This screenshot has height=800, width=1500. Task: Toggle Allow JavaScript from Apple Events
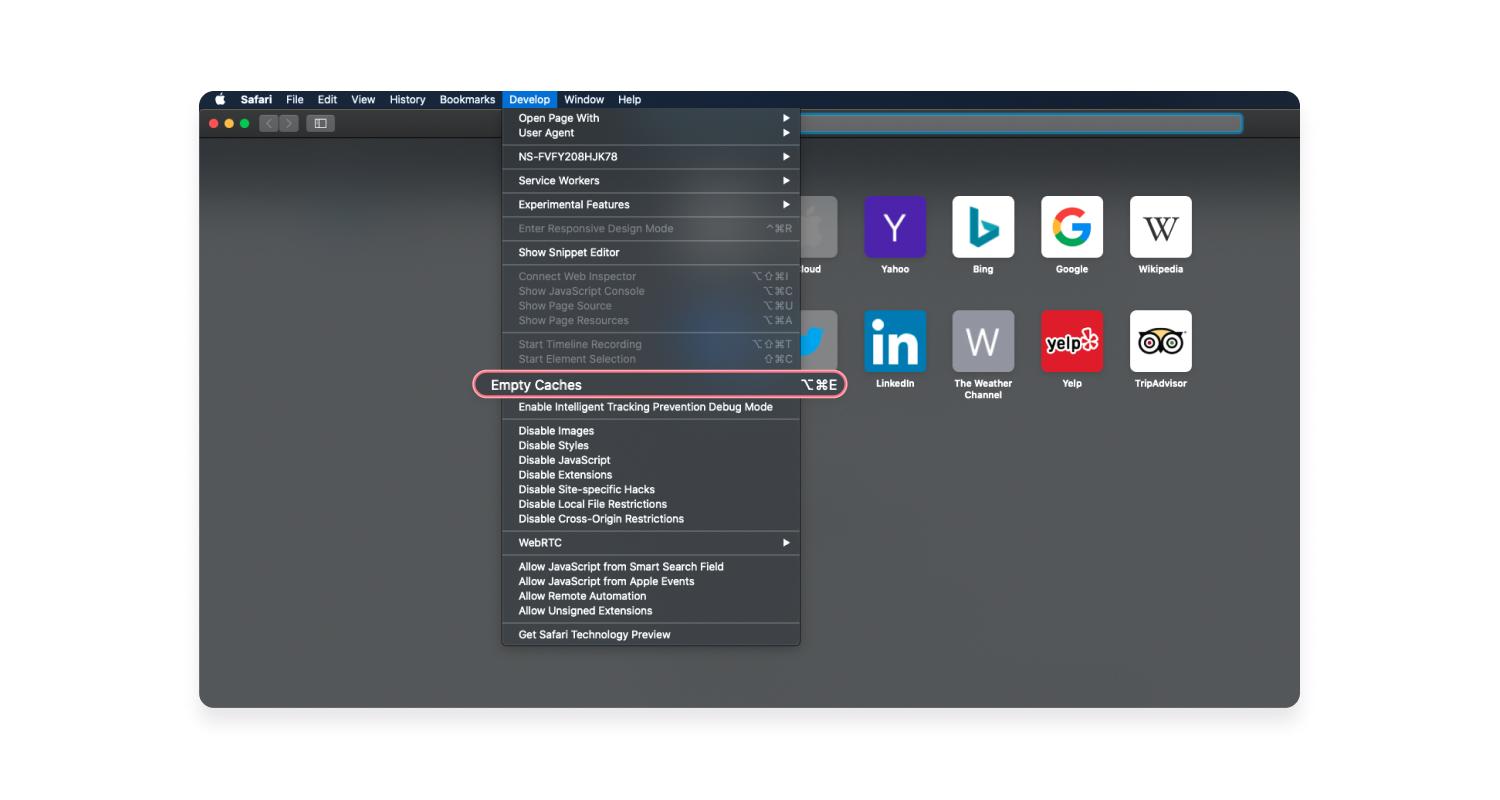(x=651, y=582)
